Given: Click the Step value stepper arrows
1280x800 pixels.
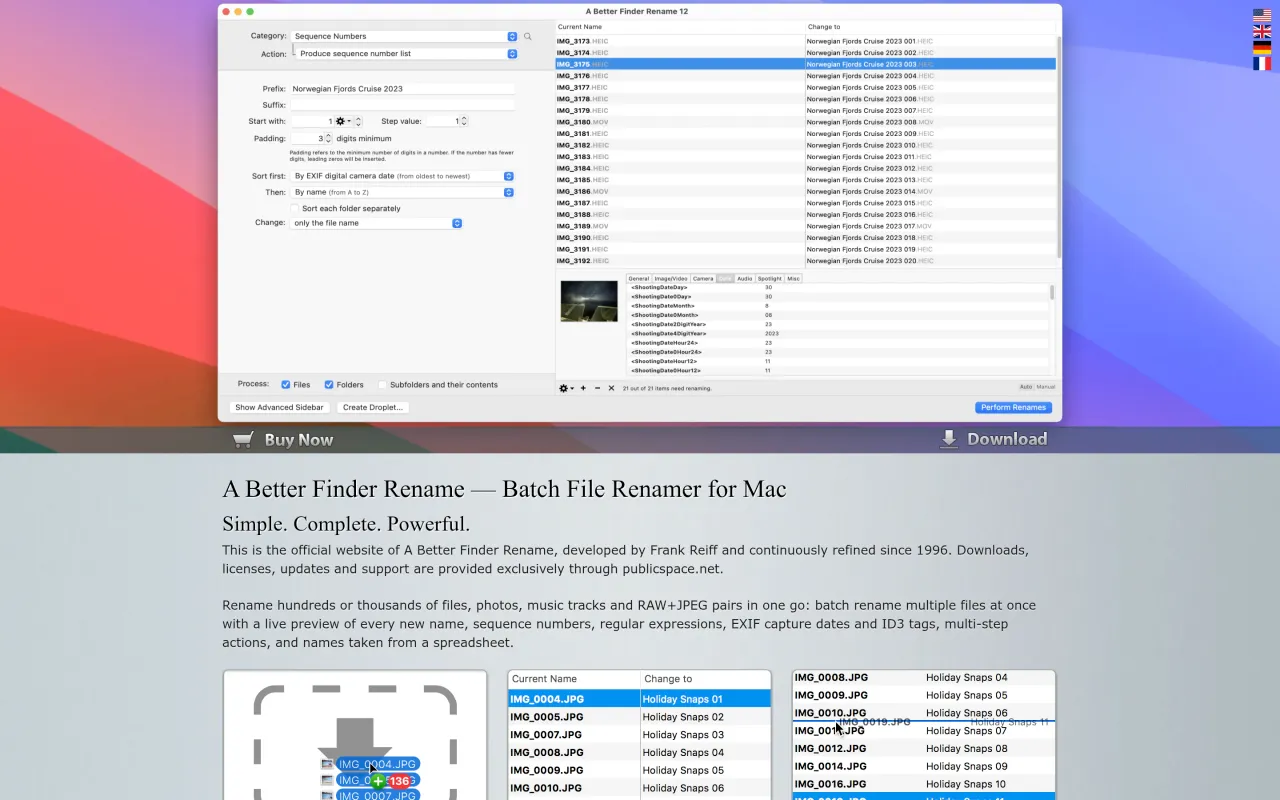Looking at the screenshot, I should pos(464,121).
